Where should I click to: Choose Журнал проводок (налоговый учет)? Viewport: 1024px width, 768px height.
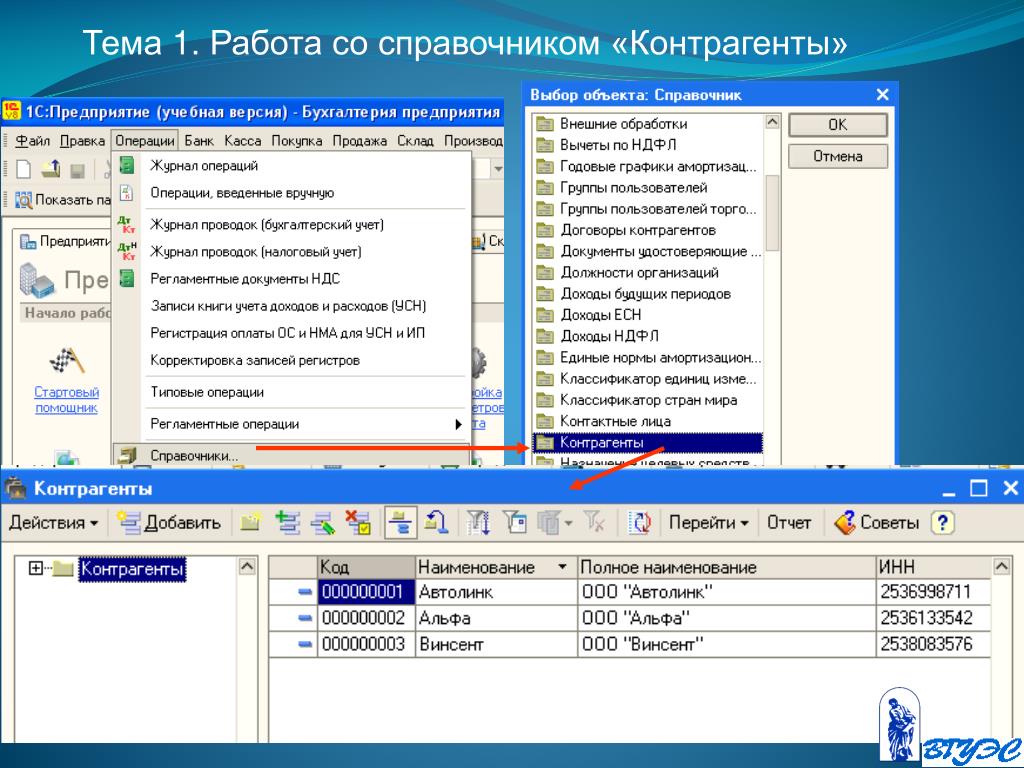click(291, 251)
